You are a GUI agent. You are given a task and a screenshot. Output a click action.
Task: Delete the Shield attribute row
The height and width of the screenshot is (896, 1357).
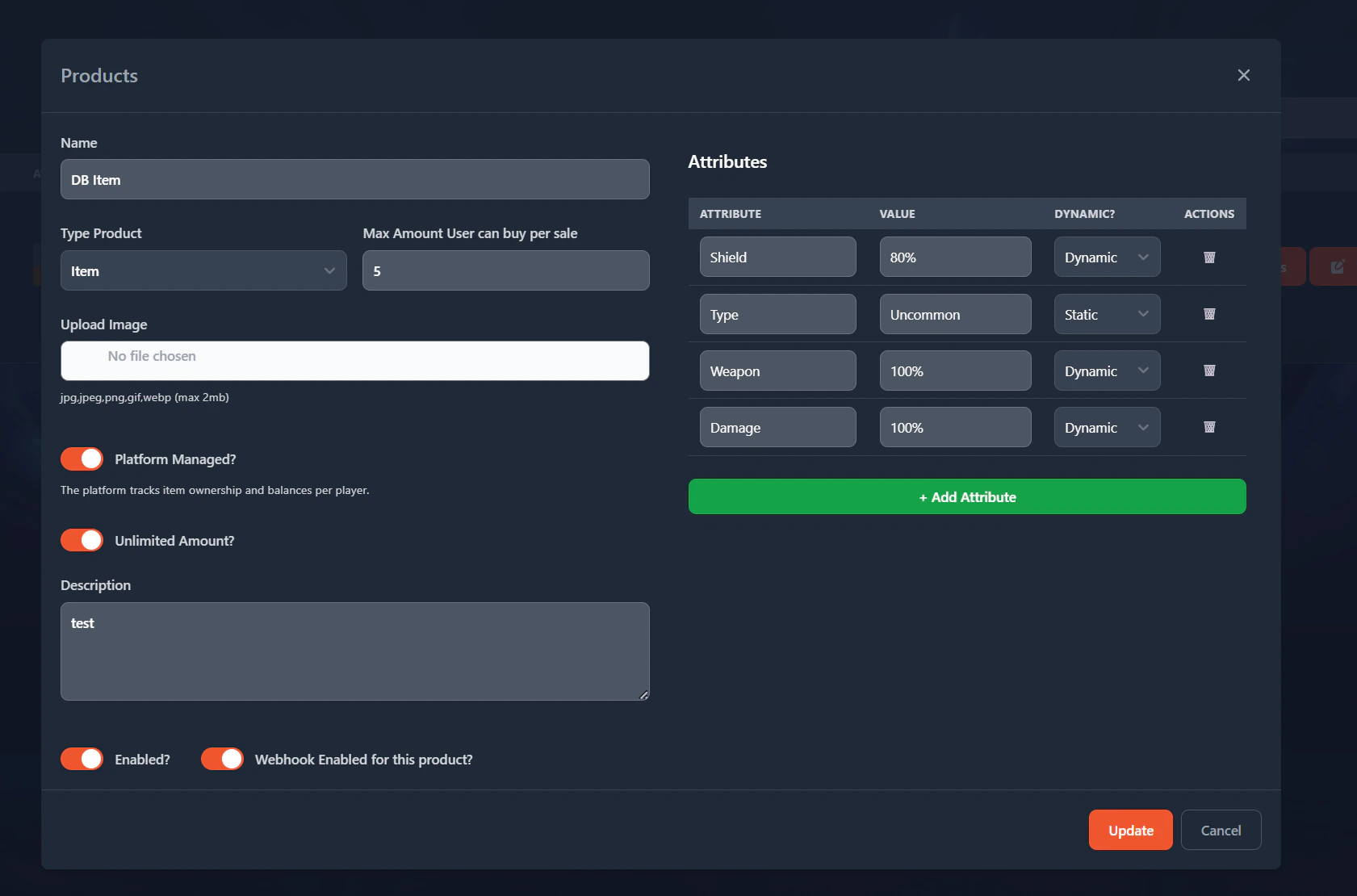[x=1208, y=257]
